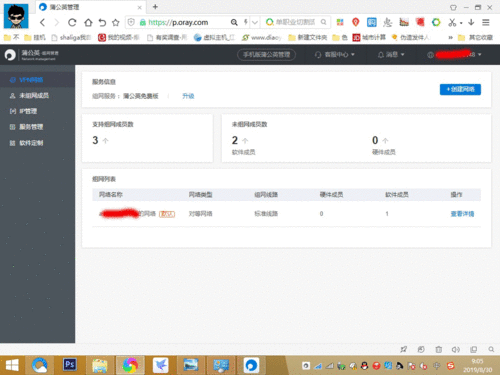Reload the page with refresh icon
500x375 pixels.
point(72,22)
